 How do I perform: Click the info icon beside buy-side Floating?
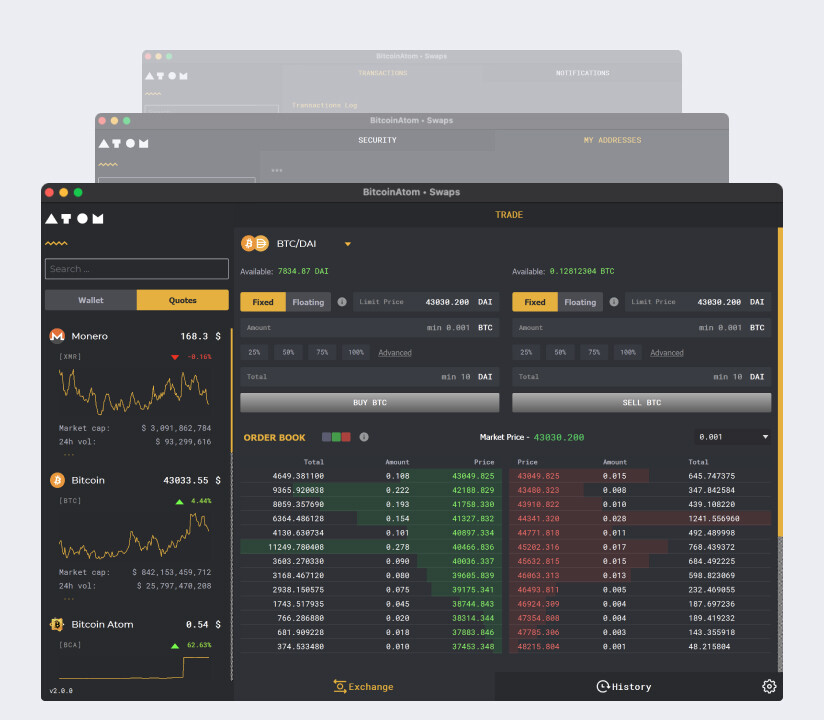pyautogui.click(x=342, y=302)
